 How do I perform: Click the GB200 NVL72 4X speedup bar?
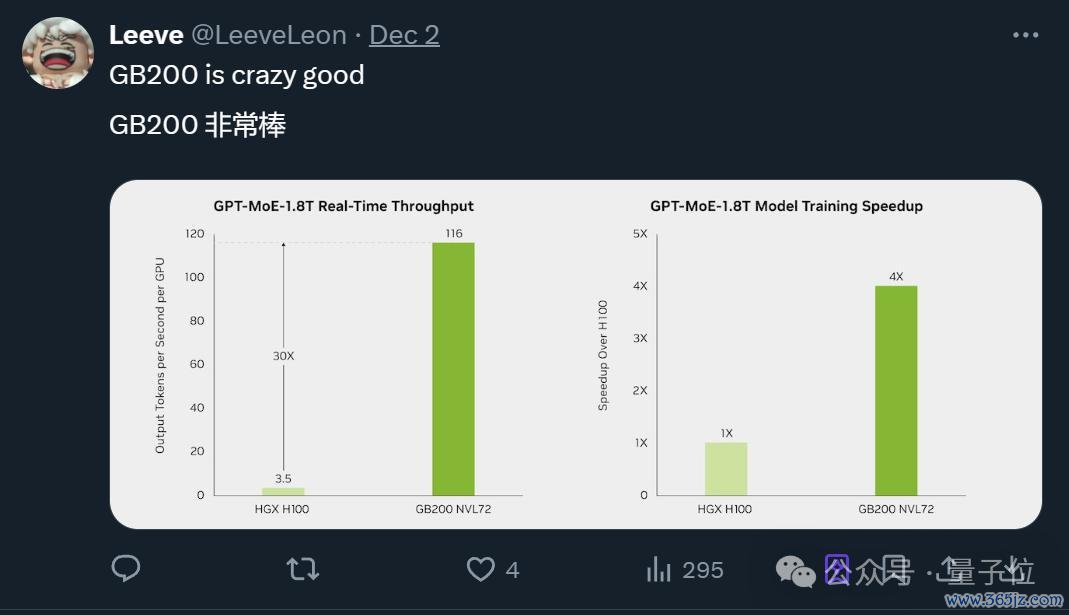[x=897, y=391]
